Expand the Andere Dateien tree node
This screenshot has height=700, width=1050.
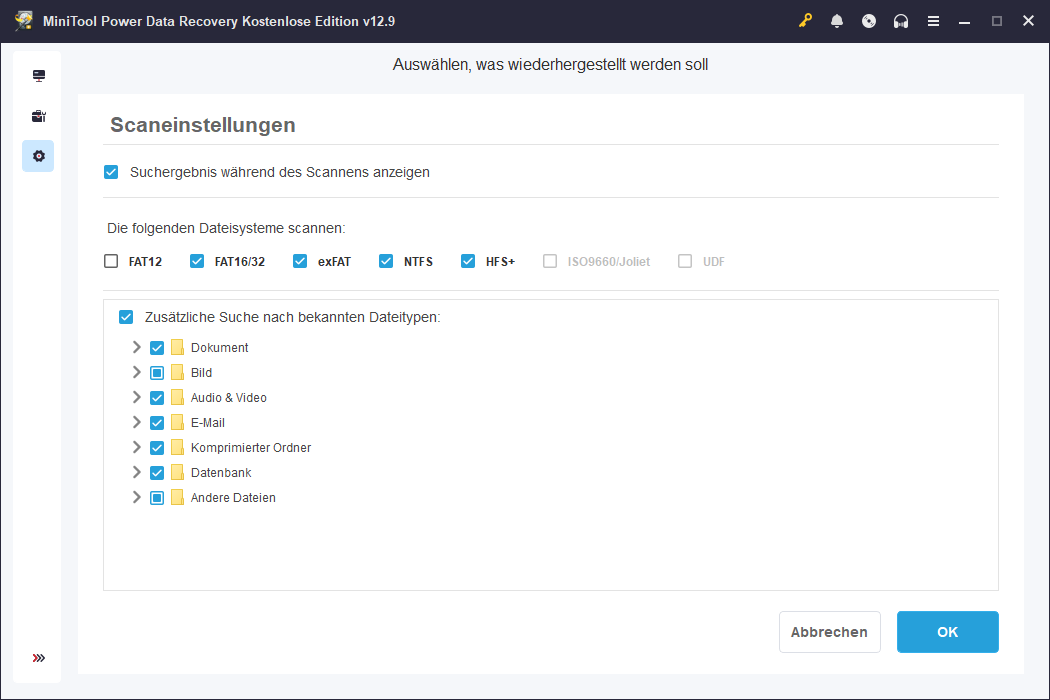pyautogui.click(x=137, y=497)
